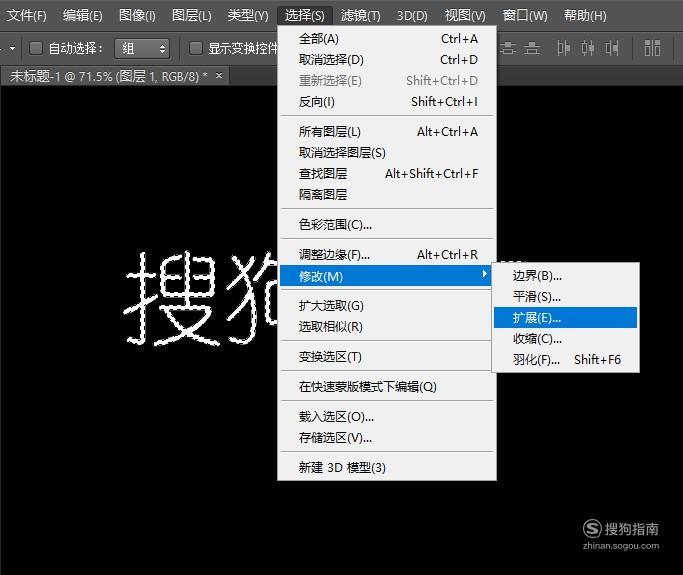The width and height of the screenshot is (683, 575).
Task: Click the align horizontal centers icon
Action: [588, 48]
